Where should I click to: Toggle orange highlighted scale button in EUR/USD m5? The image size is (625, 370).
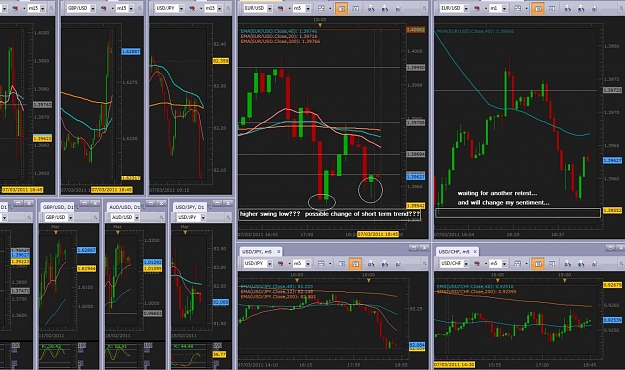click(341, 8)
